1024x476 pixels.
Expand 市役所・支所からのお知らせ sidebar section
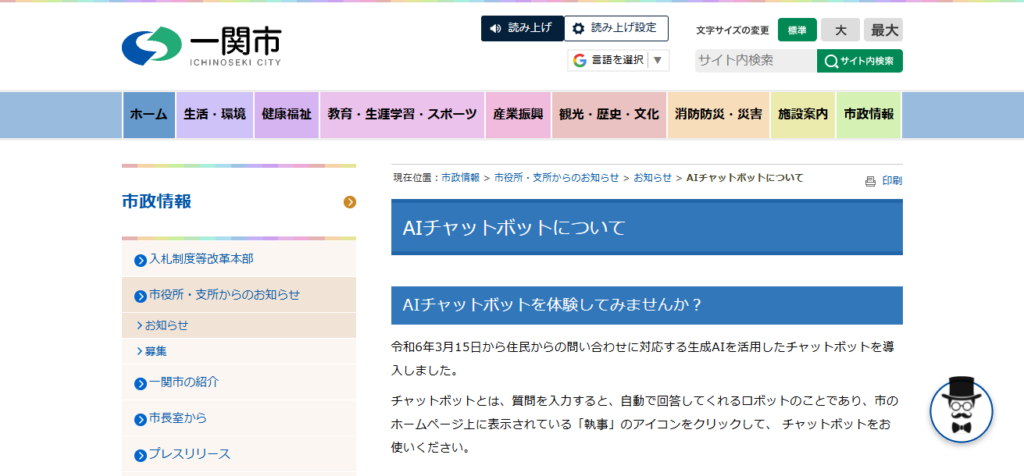click(140, 295)
